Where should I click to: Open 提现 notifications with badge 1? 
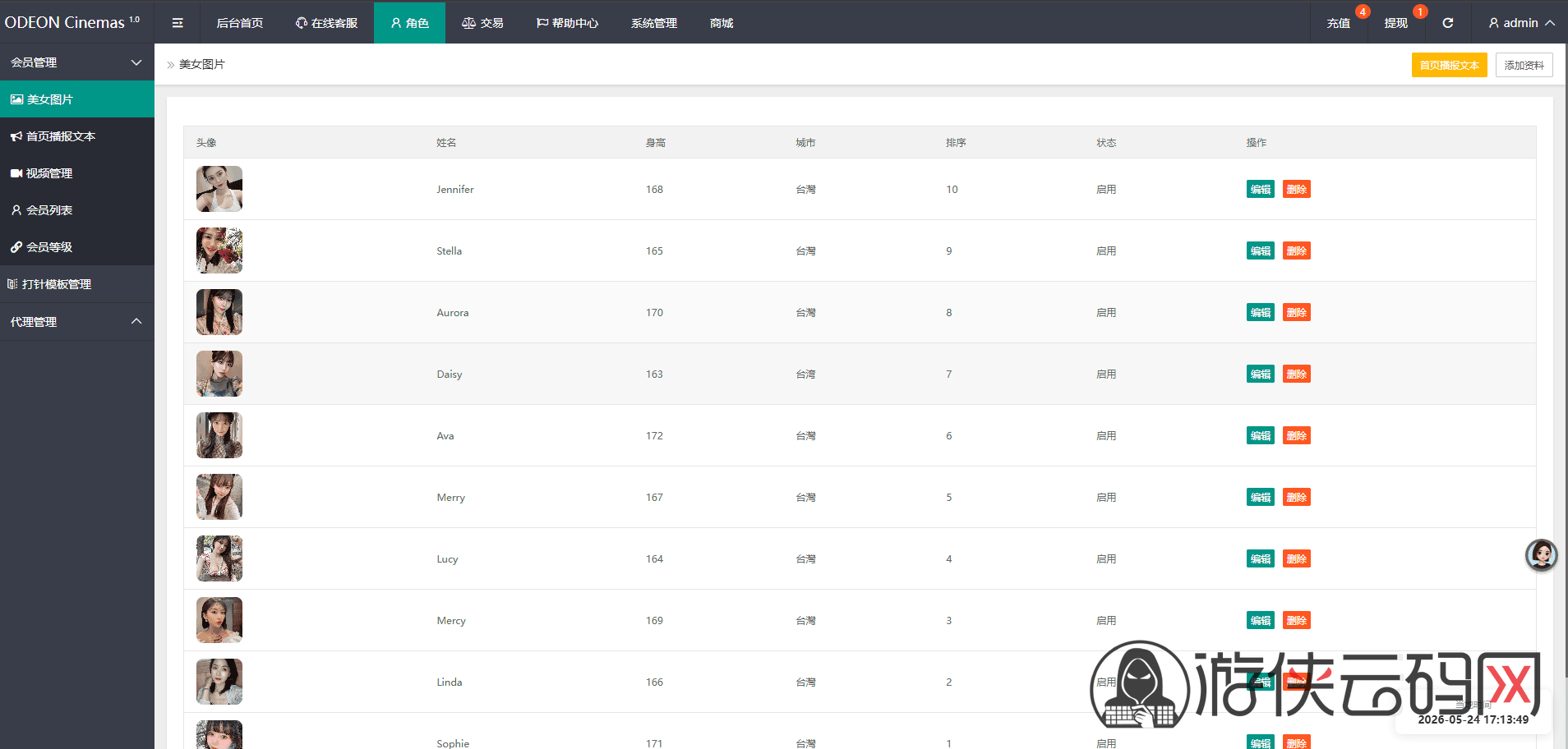(1396, 23)
